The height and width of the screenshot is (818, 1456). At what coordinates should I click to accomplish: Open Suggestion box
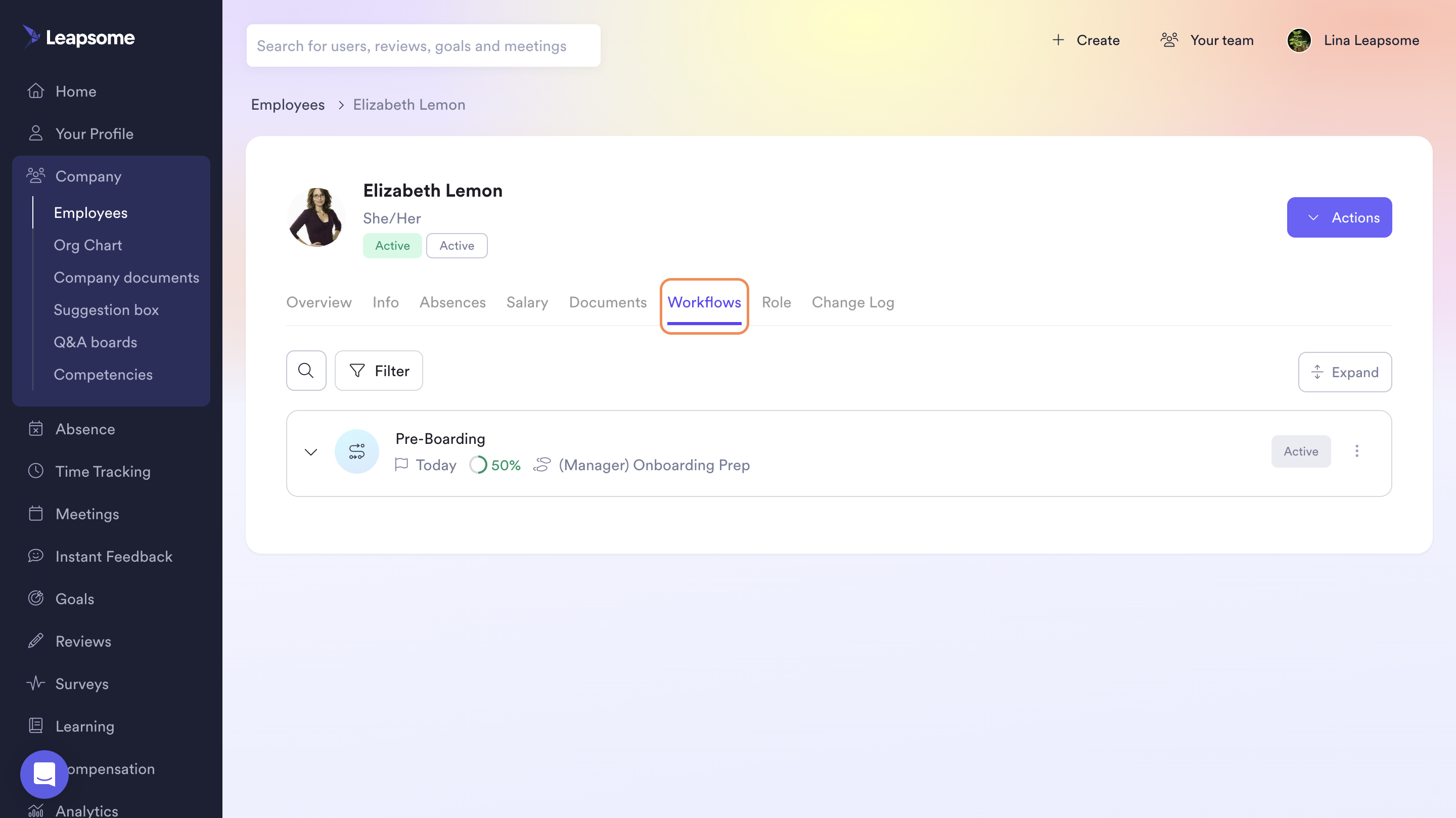106,309
